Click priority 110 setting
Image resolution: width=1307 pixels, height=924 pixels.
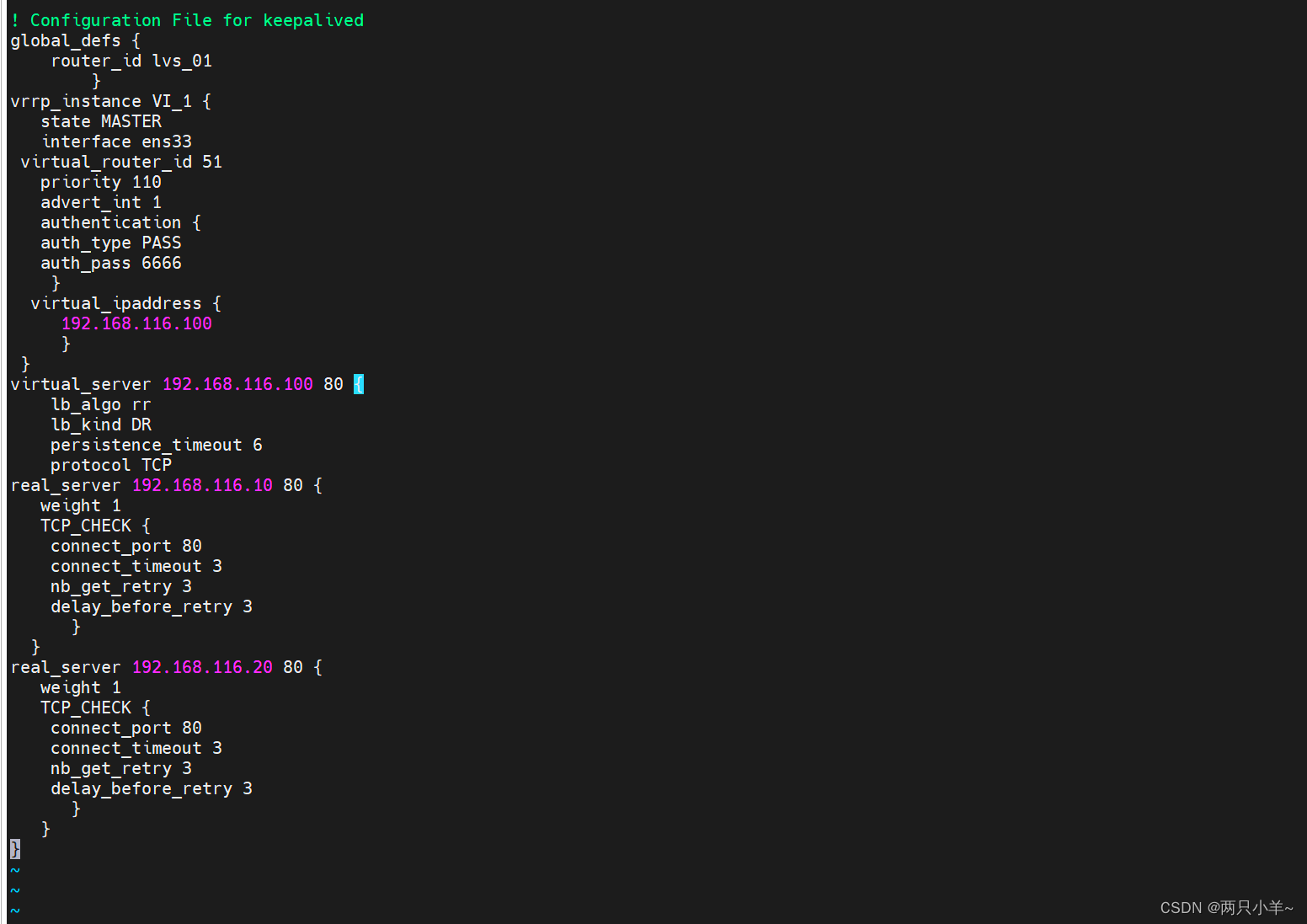[101, 181]
